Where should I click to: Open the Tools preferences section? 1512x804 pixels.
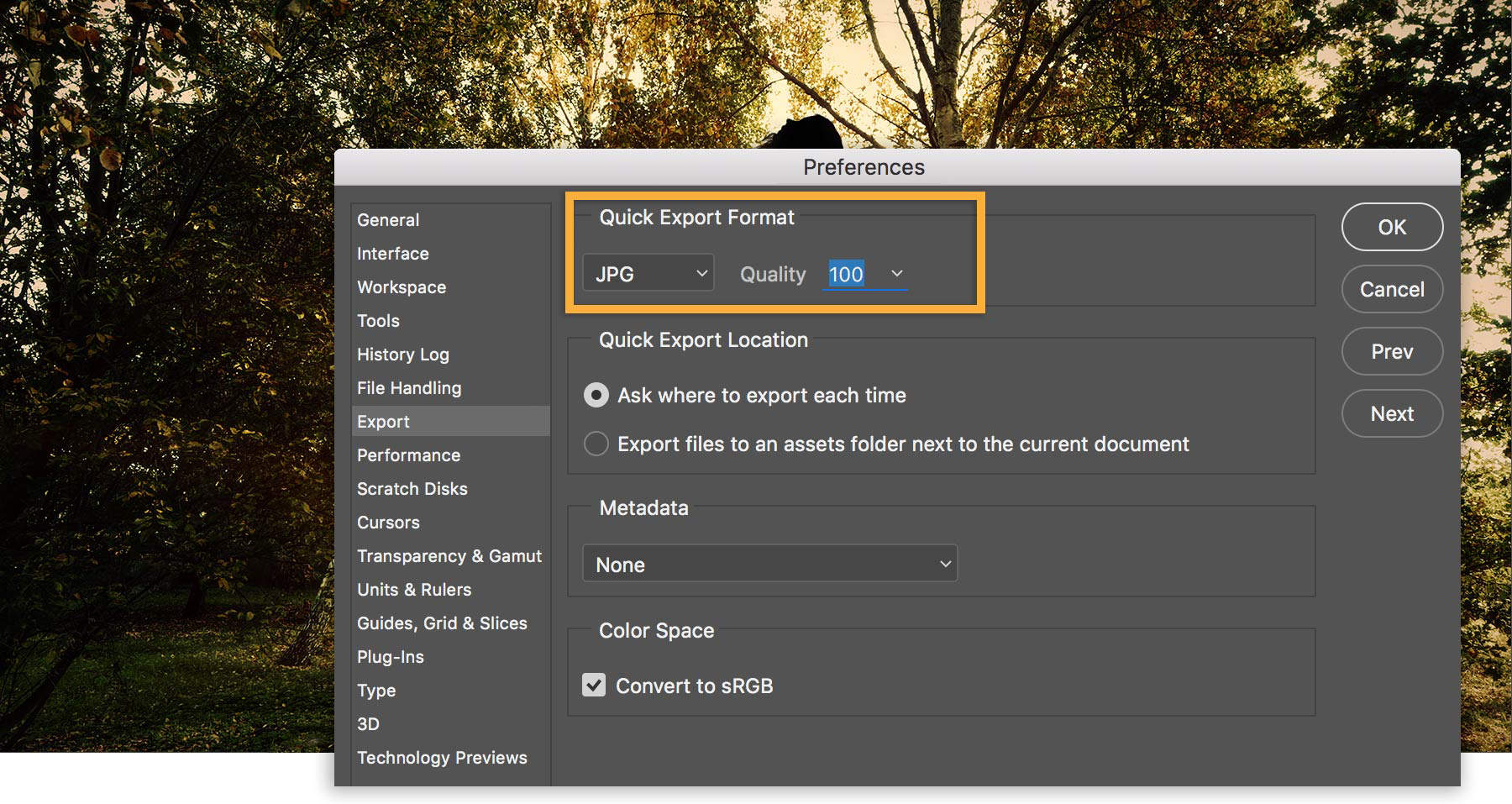click(x=378, y=320)
